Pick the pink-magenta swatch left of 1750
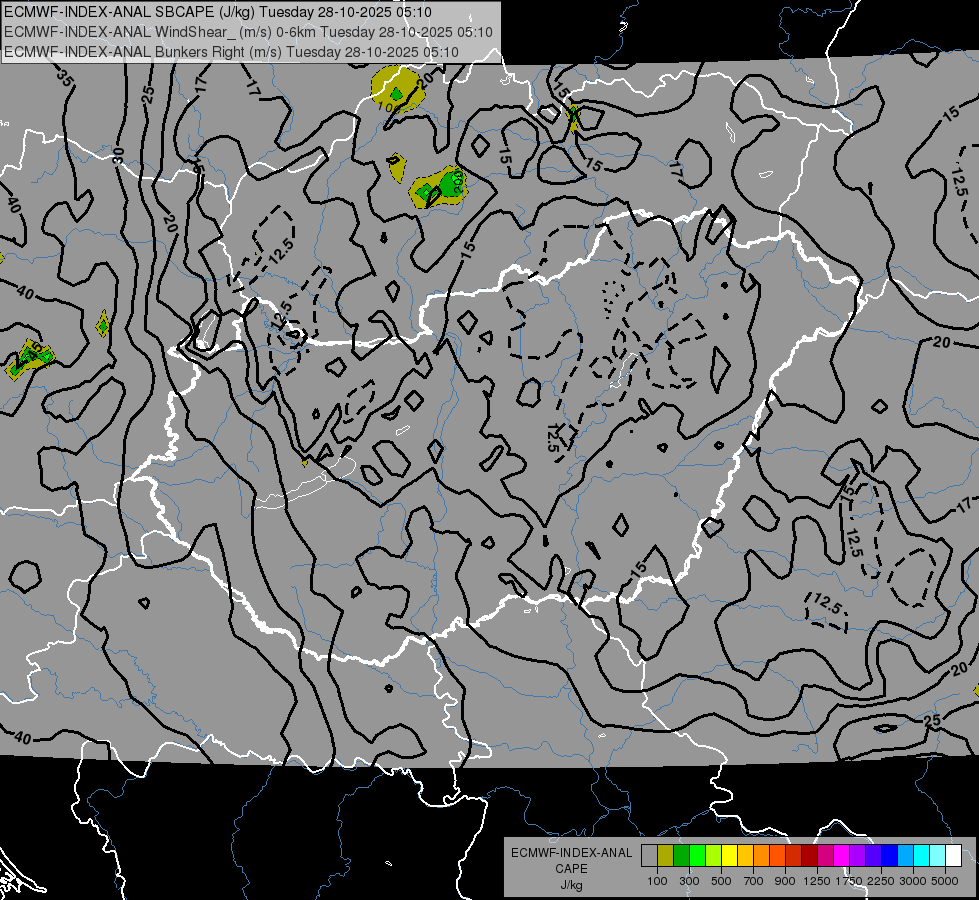Viewport: 979px width, 900px height. point(825,856)
